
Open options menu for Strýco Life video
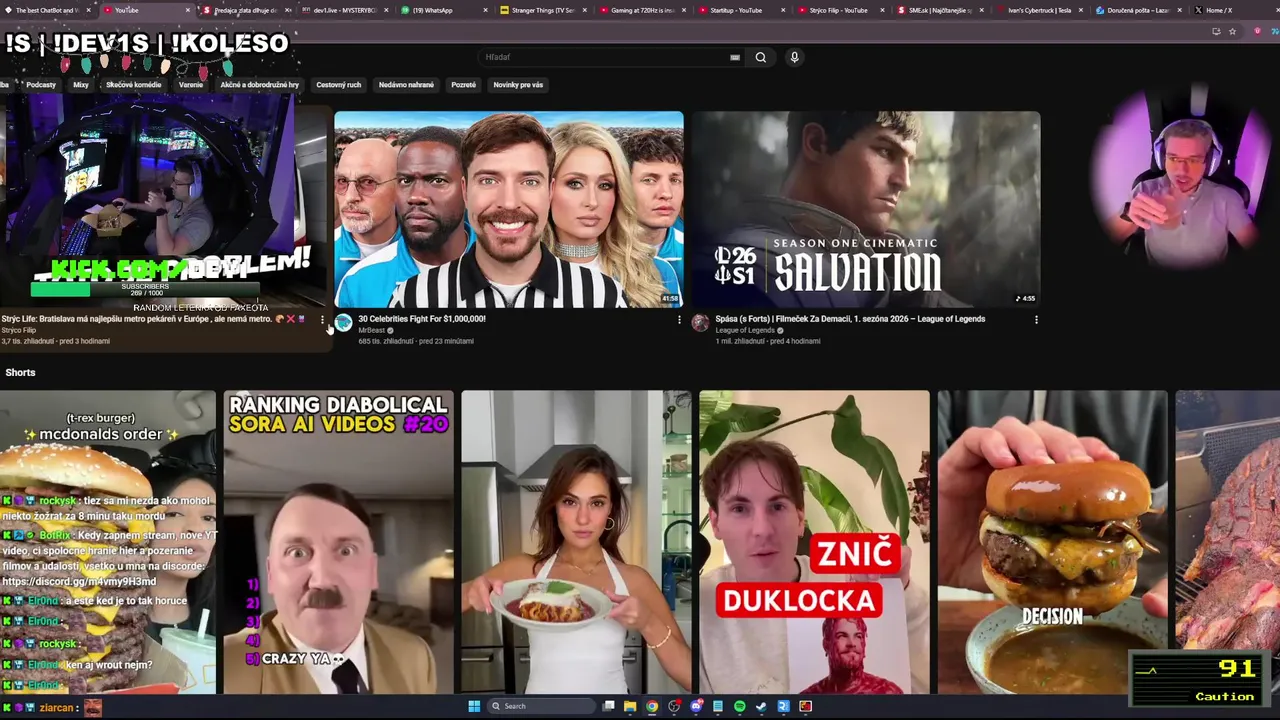coord(322,320)
